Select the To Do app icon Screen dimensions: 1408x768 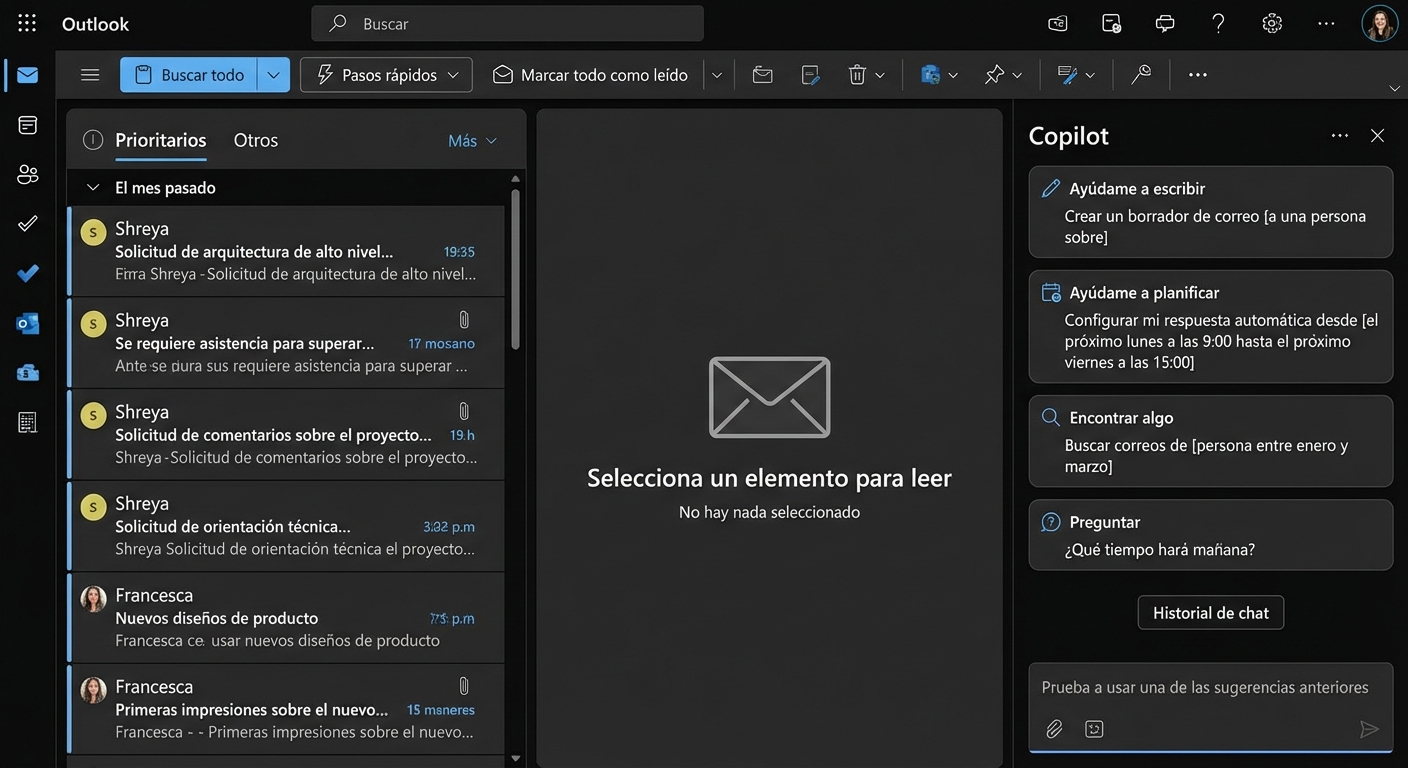tap(26, 273)
